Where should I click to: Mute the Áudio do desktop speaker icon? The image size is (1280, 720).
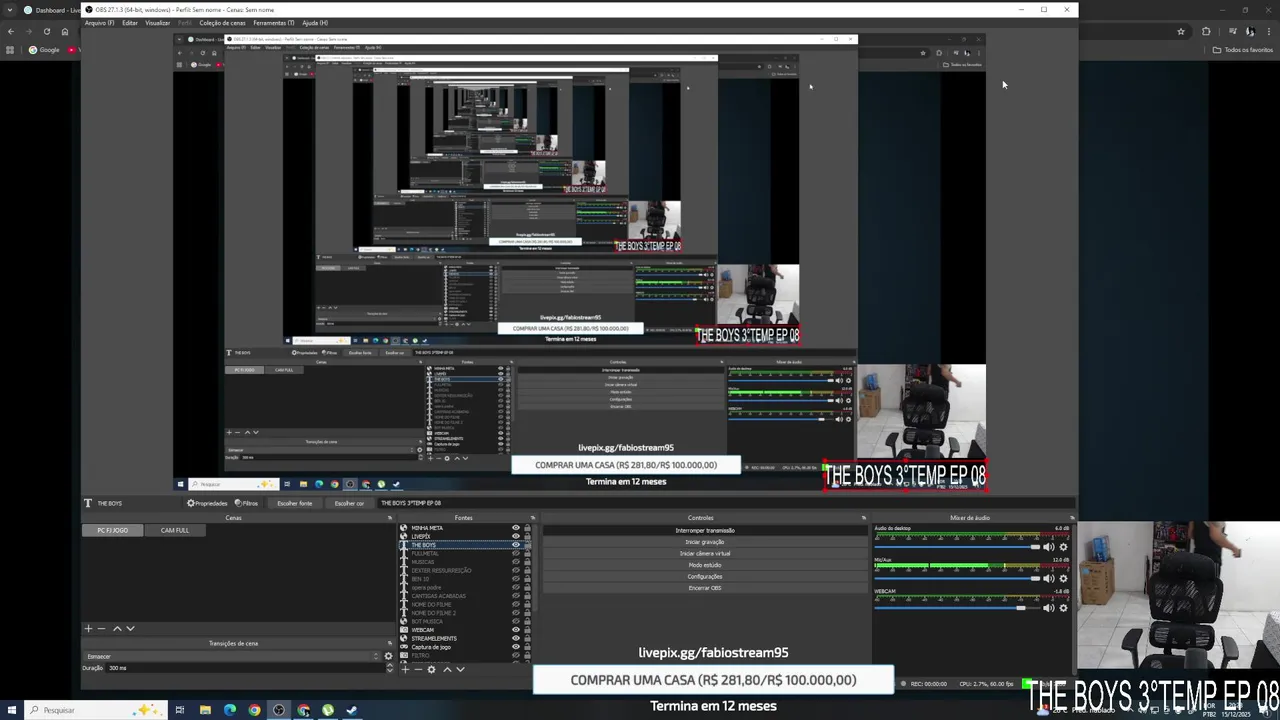[x=1049, y=547]
